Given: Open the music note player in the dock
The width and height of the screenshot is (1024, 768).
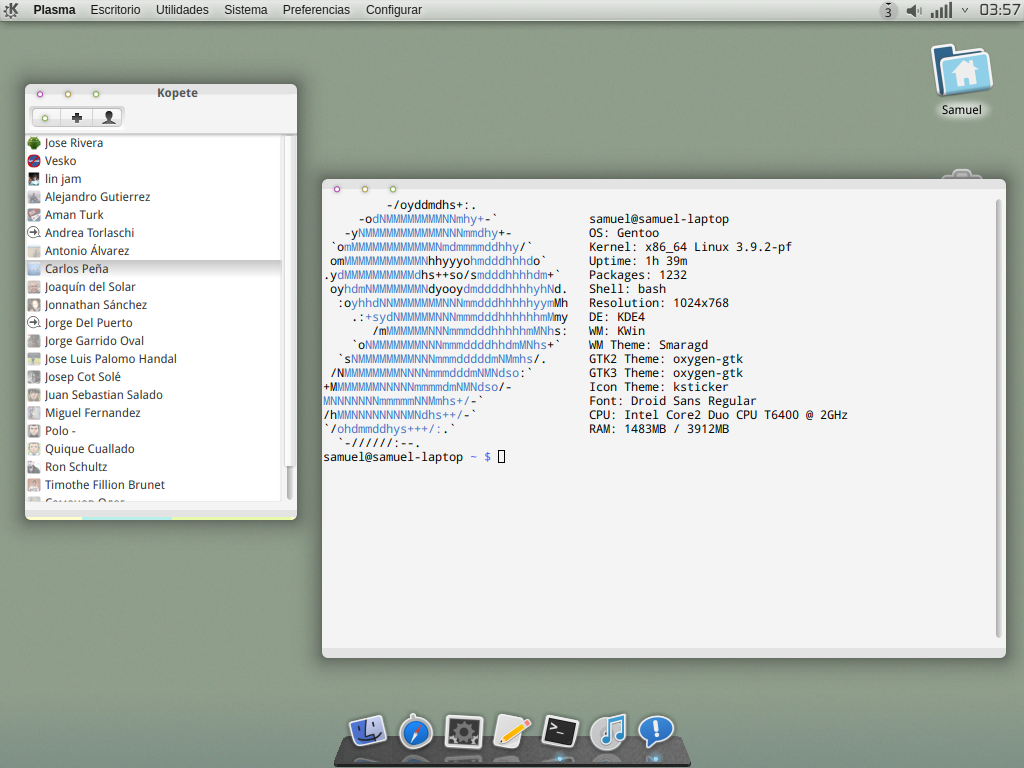Looking at the screenshot, I should click(608, 731).
